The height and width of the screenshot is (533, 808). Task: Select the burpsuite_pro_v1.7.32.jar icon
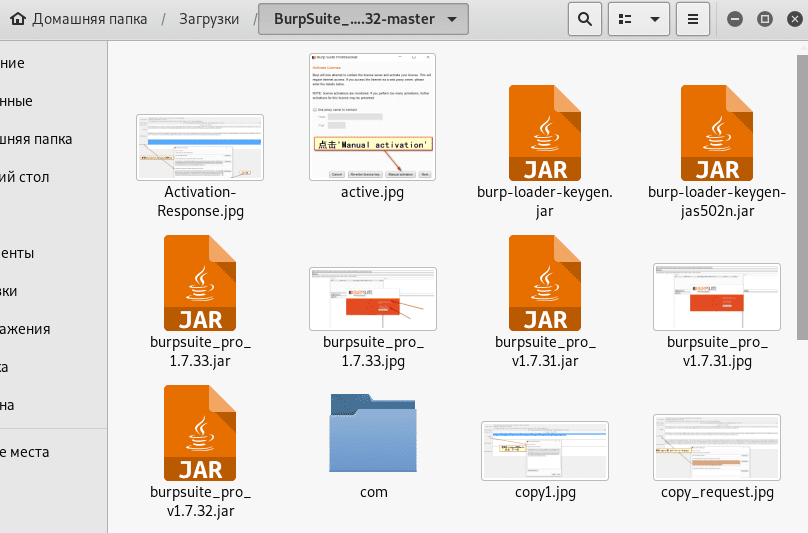point(200,432)
